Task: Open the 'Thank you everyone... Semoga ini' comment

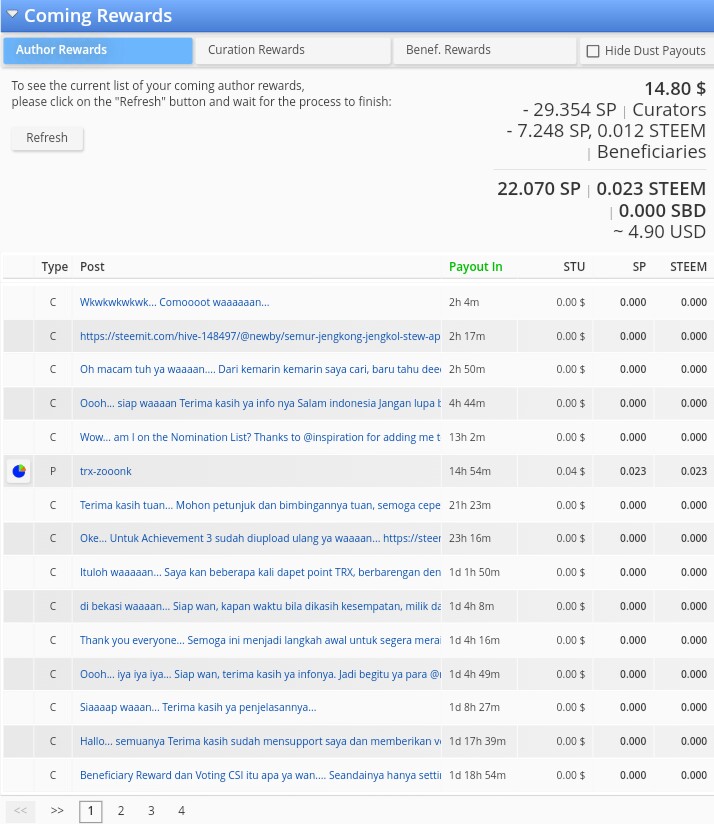Action: (x=260, y=641)
